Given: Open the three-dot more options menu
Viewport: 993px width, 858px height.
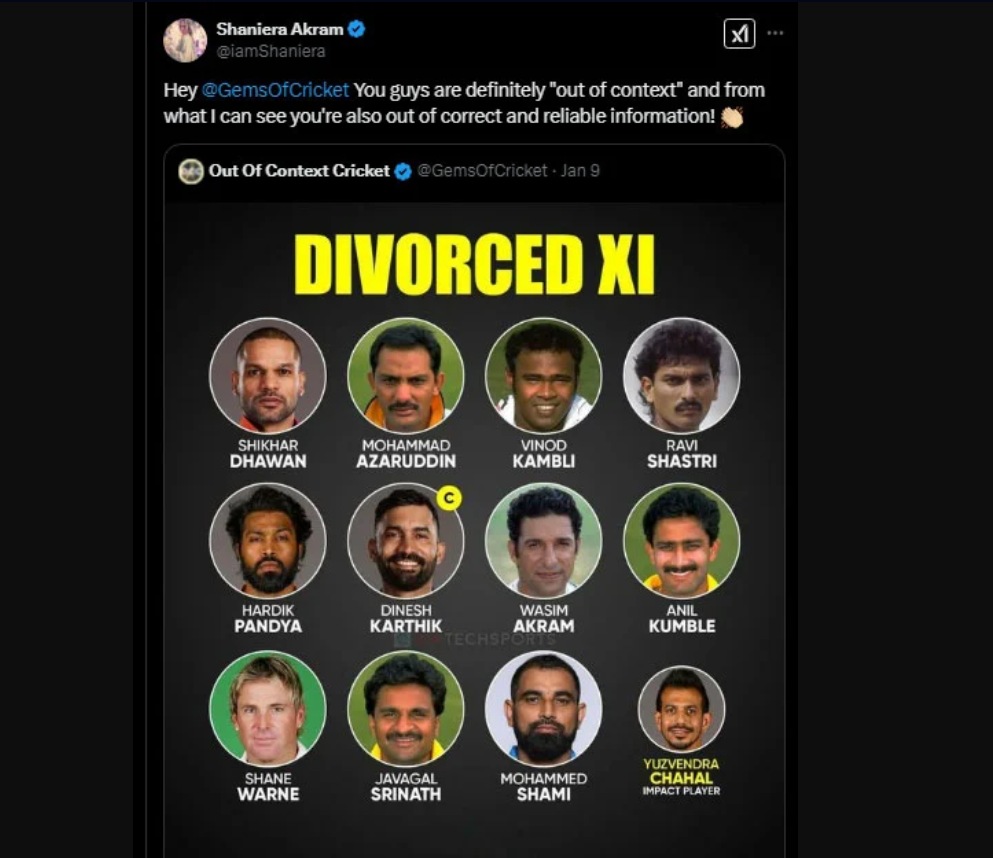Looking at the screenshot, I should [775, 33].
